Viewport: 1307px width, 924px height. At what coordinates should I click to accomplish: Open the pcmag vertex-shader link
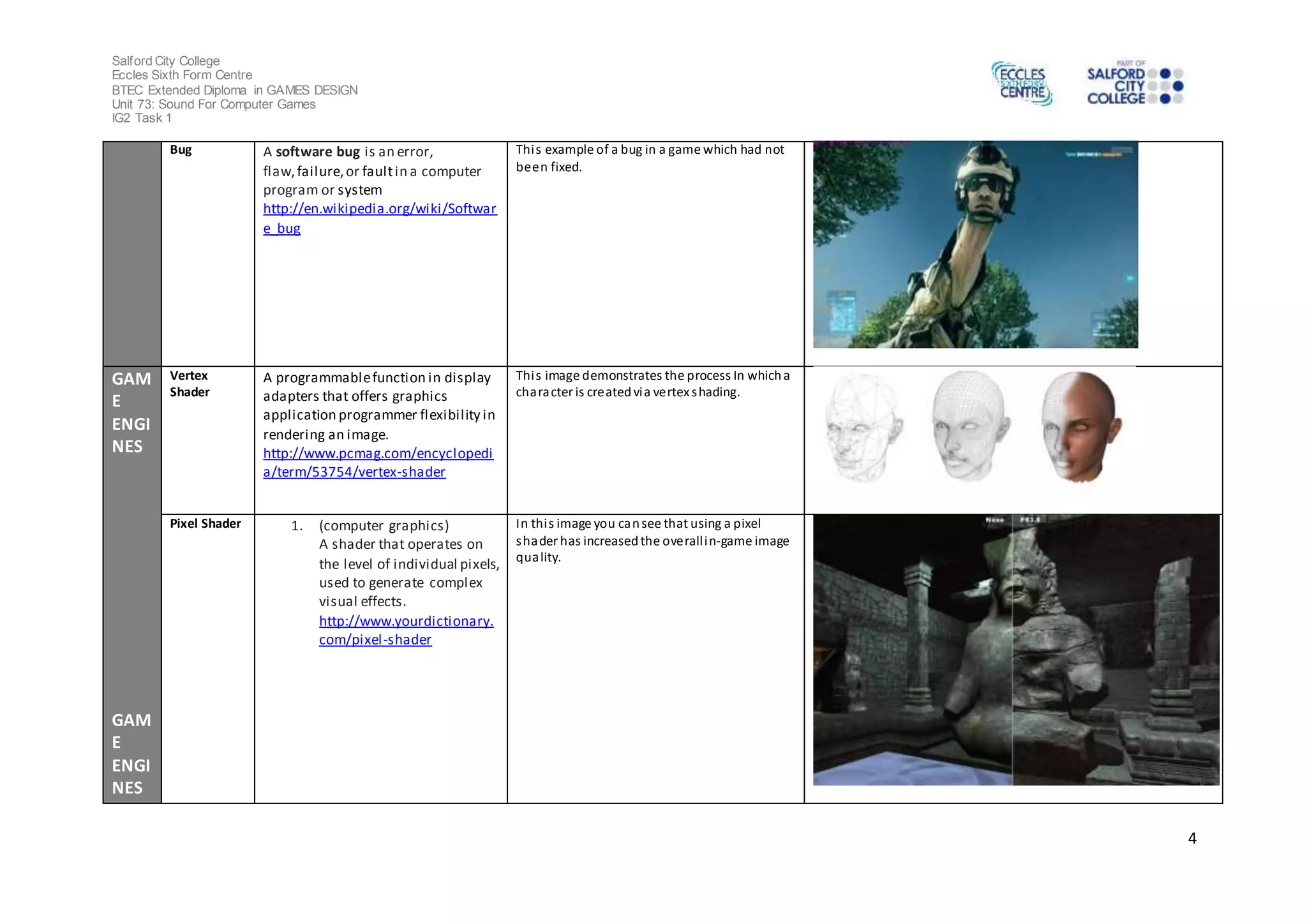coord(378,454)
